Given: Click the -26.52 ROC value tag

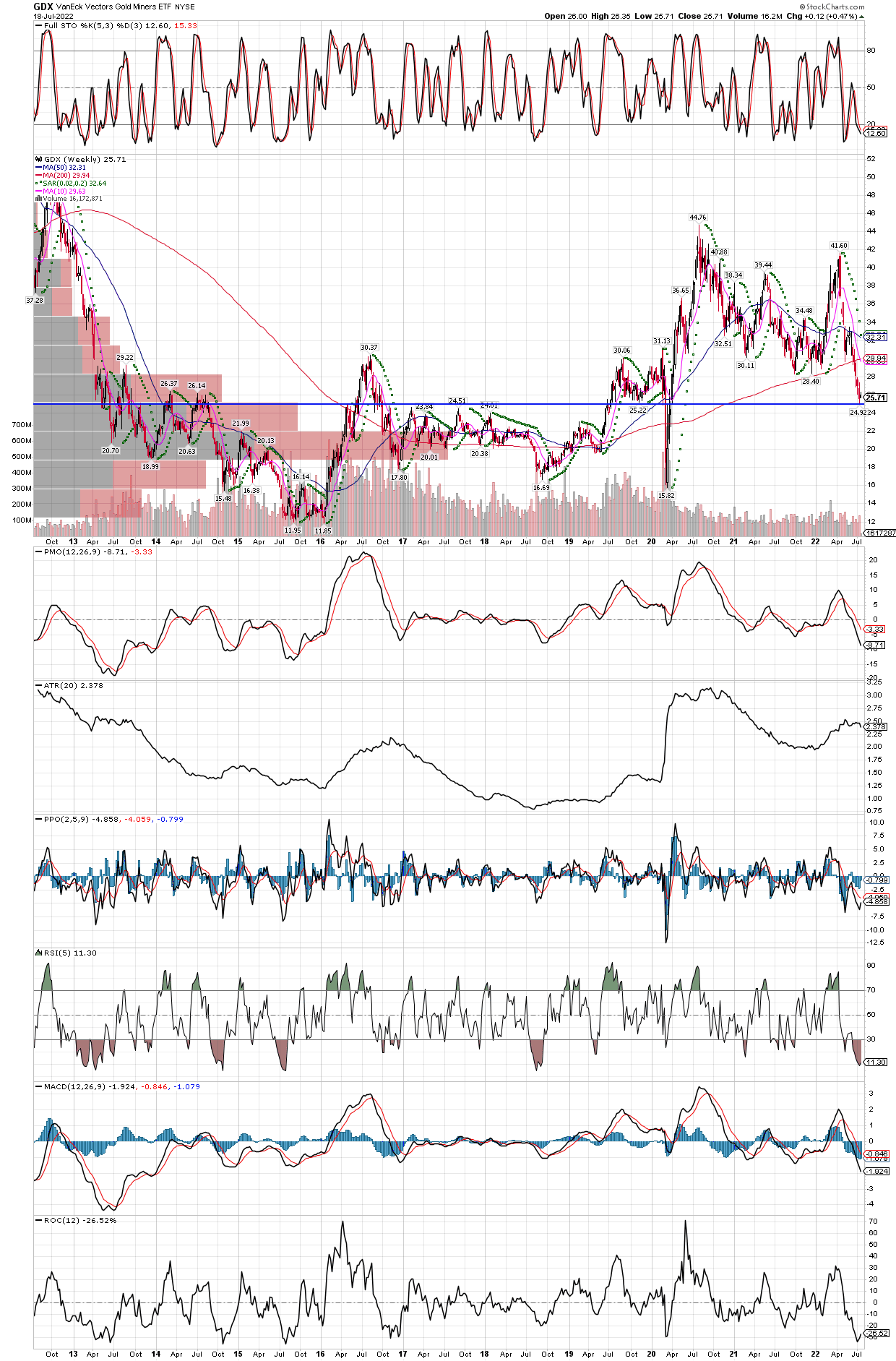Looking at the screenshot, I should [x=876, y=1334].
